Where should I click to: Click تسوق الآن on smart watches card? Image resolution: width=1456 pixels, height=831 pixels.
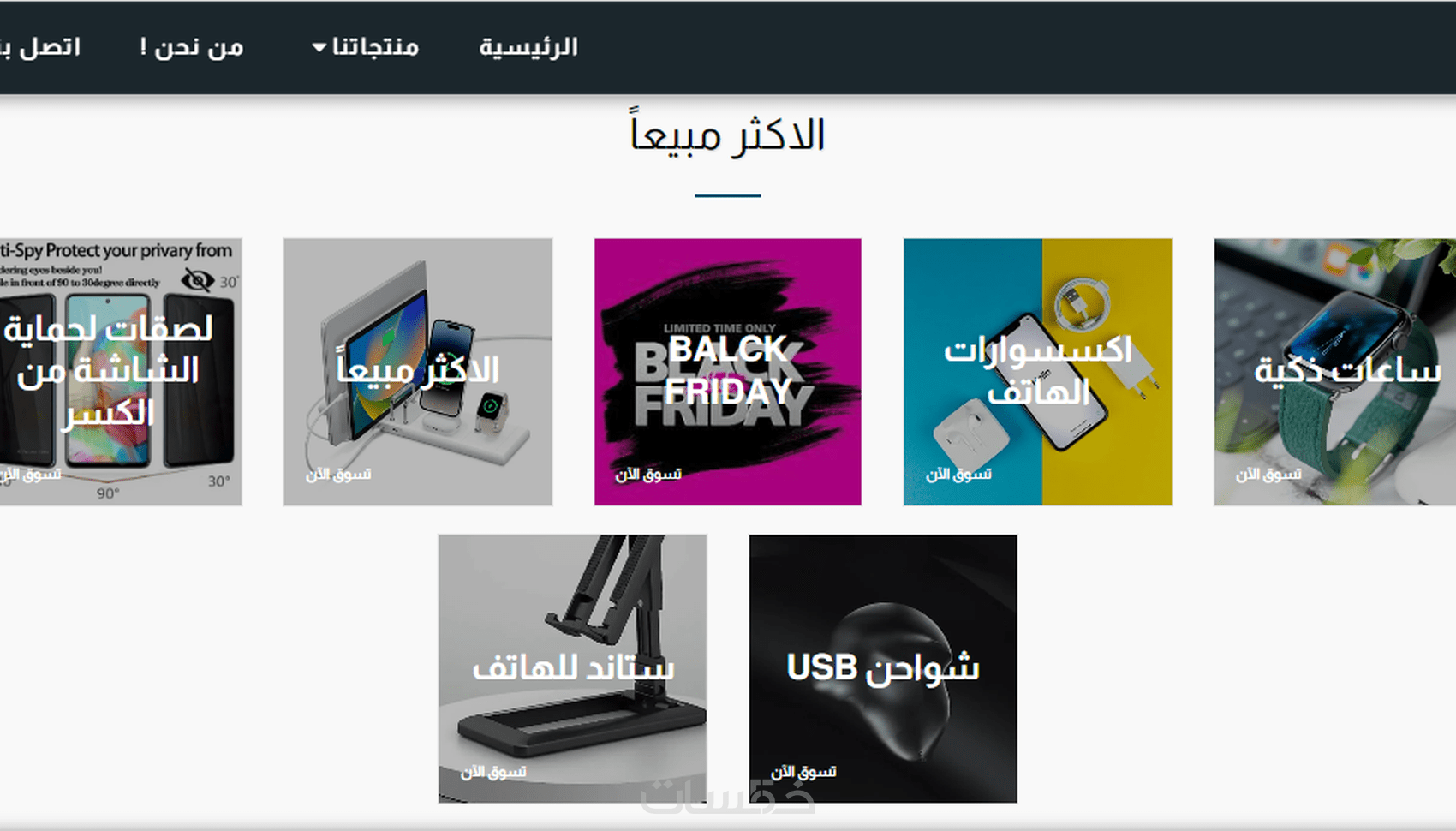[x=1268, y=474]
